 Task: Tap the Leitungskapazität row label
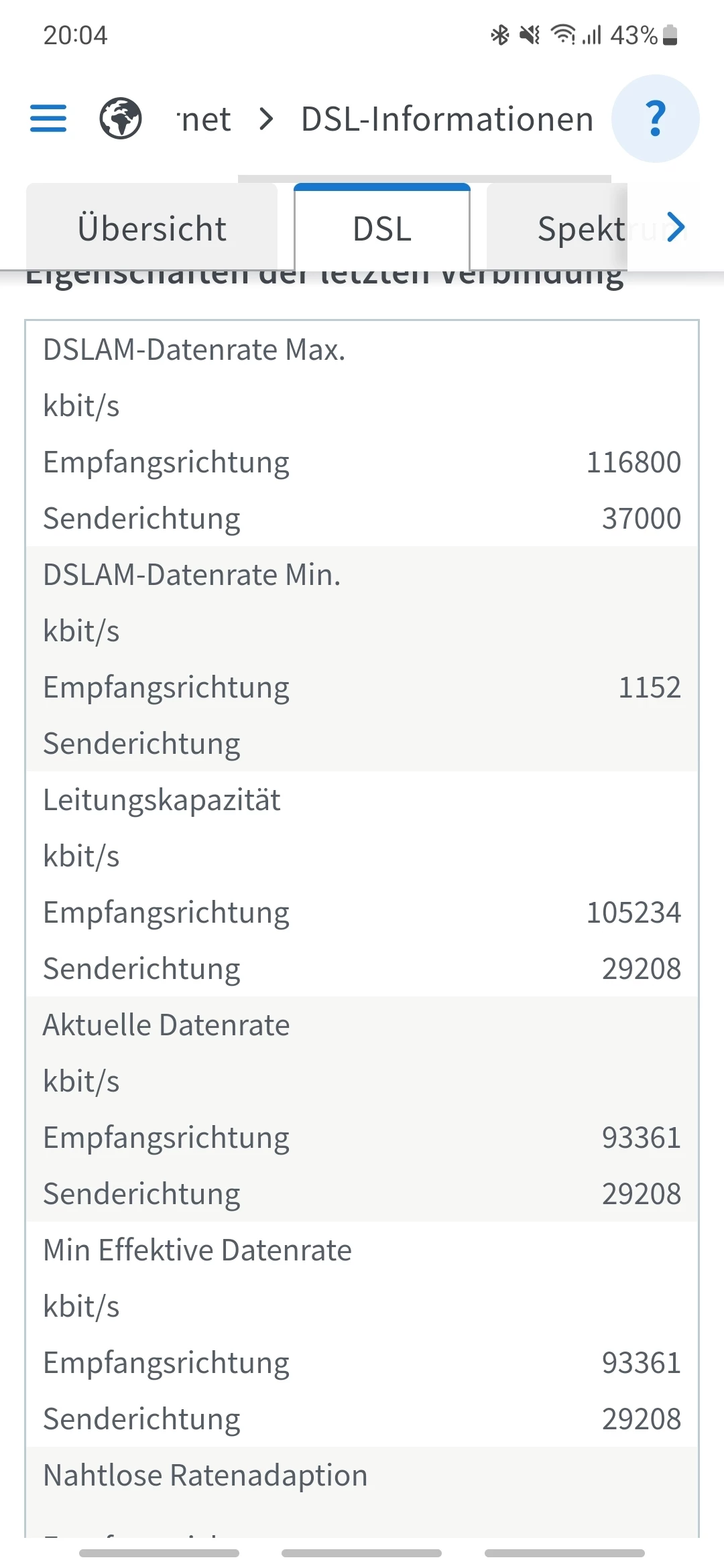coord(162,800)
